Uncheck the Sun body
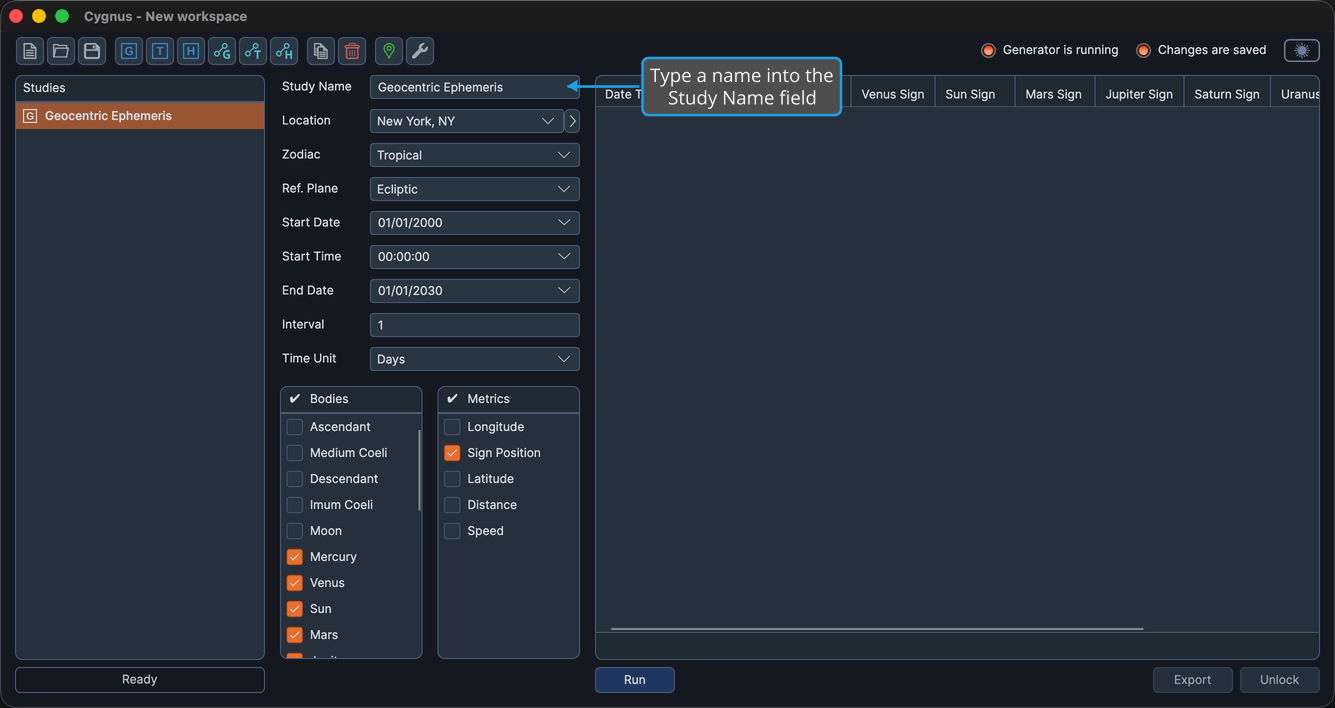This screenshot has width=1335, height=708. (295, 609)
